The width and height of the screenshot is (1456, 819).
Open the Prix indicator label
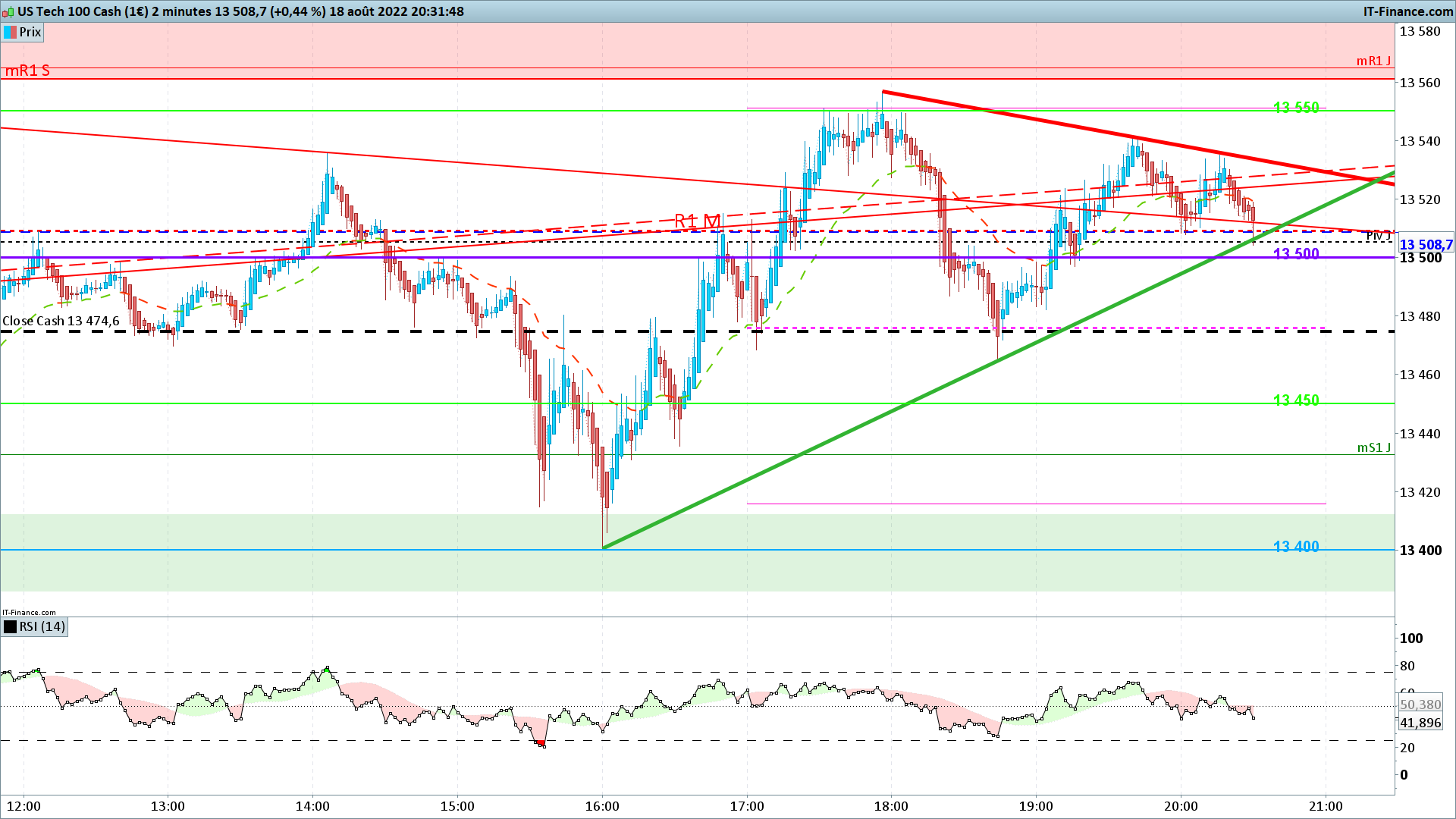point(30,32)
